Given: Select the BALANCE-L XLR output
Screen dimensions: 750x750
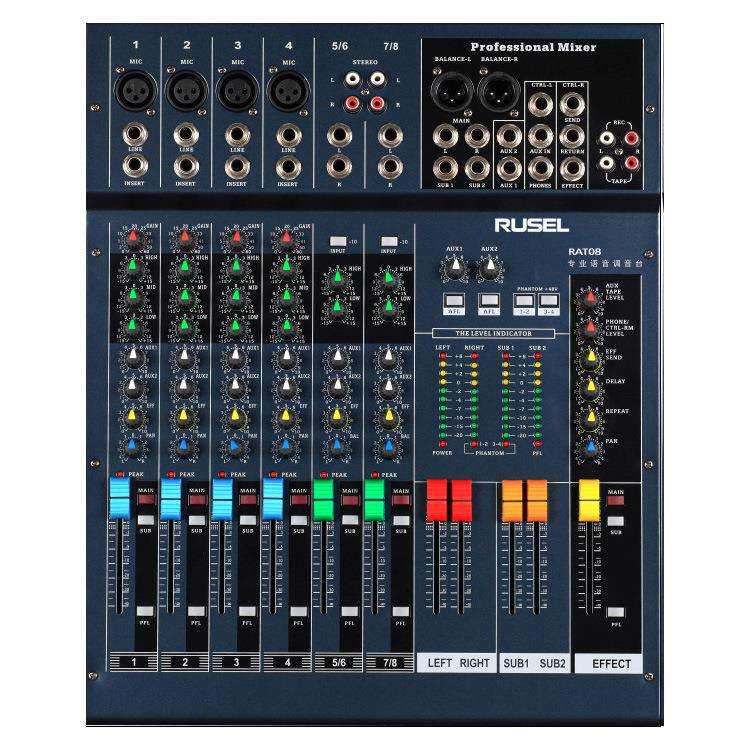Looking at the screenshot, I should tap(451, 91).
